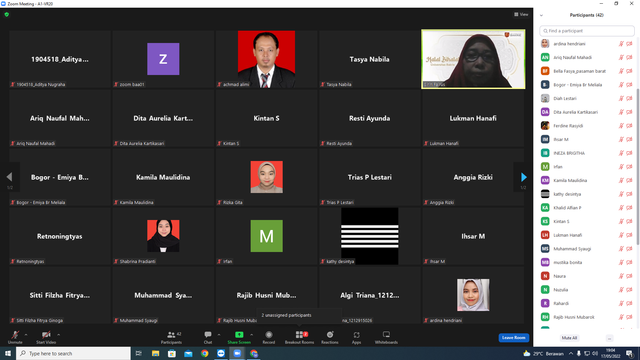Click Tasya Nabila participant tile

coord(370,59)
